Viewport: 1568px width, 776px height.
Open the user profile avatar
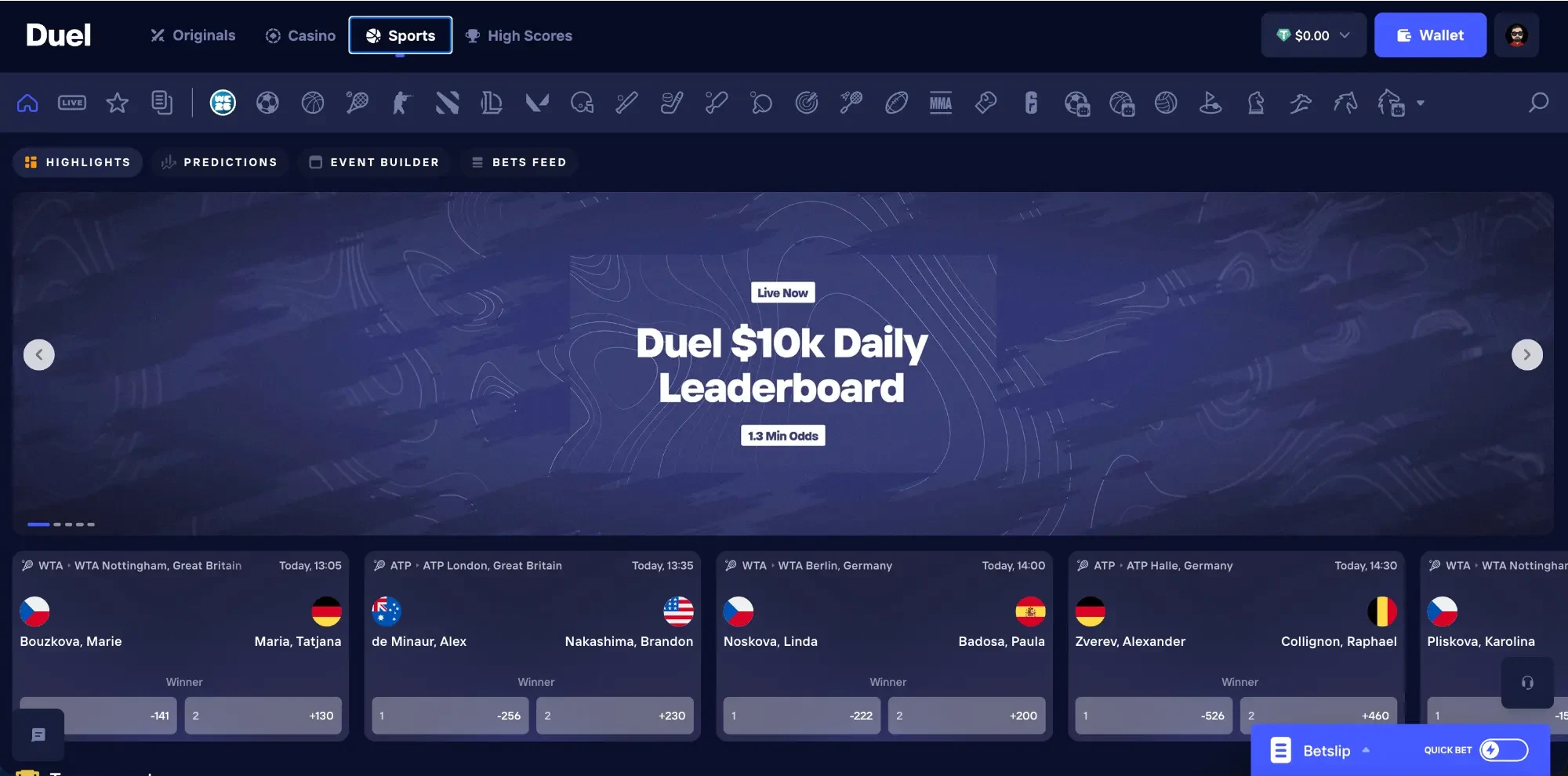pos(1516,35)
